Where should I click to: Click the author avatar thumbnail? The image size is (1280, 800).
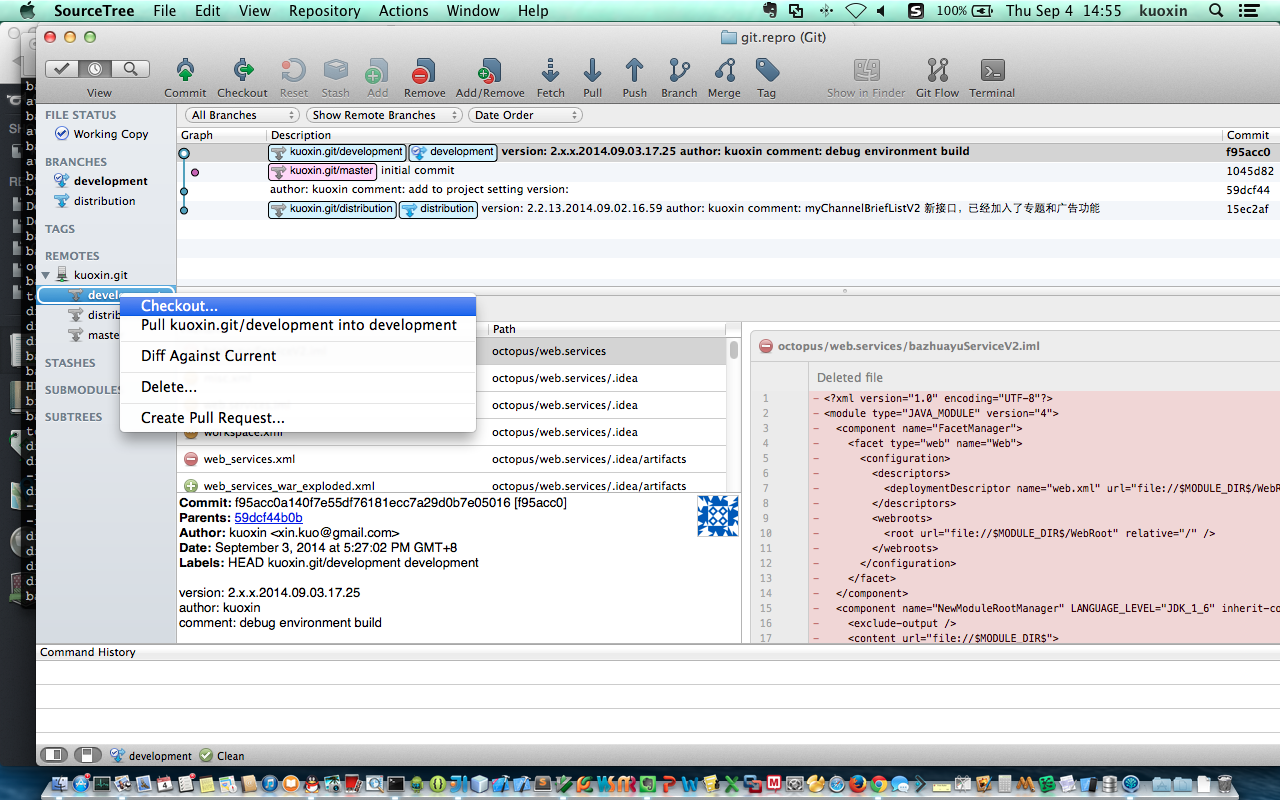coord(717,516)
